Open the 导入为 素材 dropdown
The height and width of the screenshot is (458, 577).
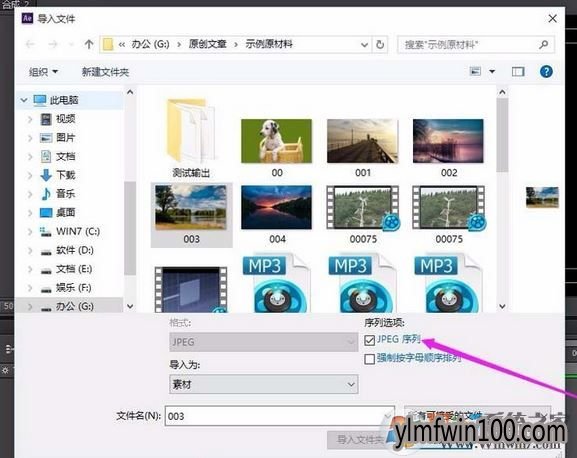pyautogui.click(x=263, y=384)
